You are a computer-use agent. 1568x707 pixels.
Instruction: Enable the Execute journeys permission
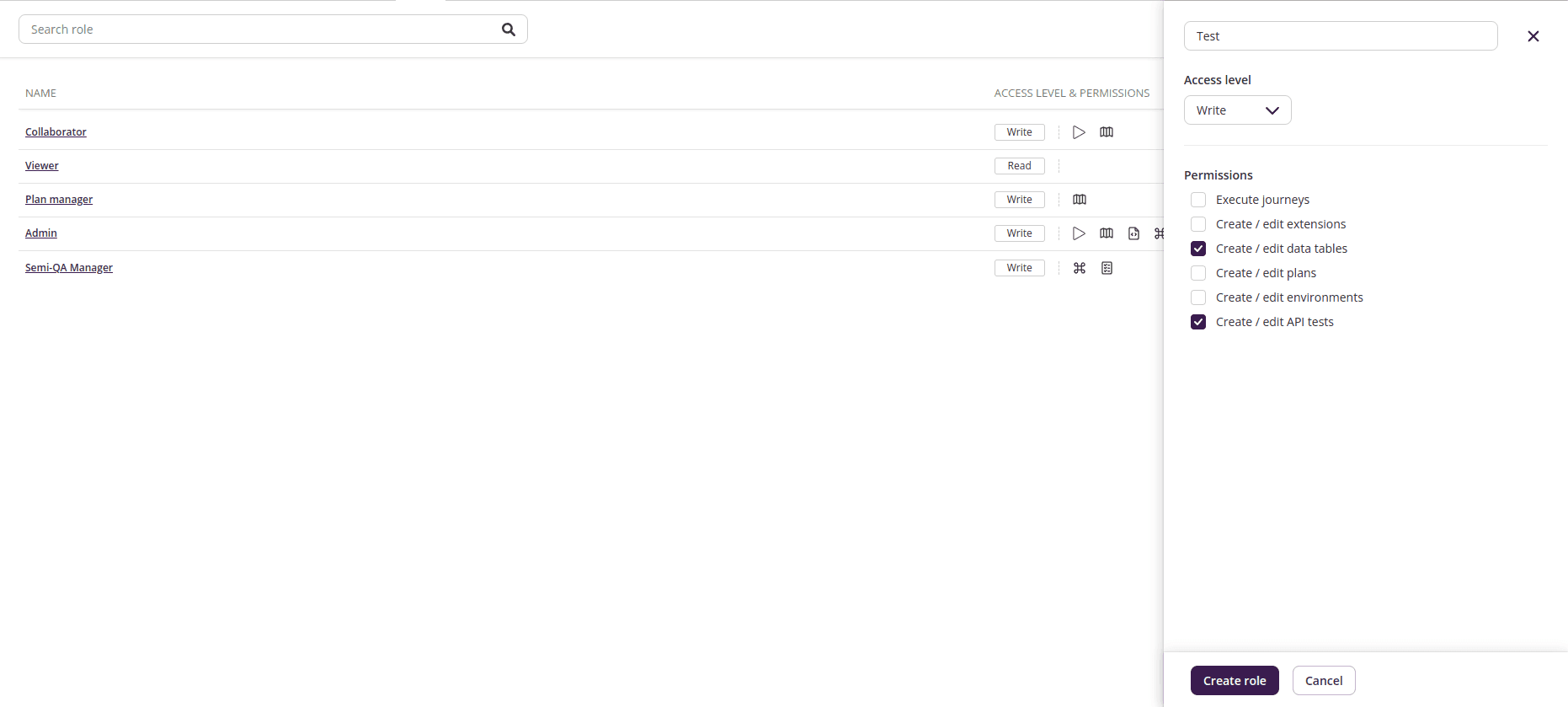click(1198, 200)
